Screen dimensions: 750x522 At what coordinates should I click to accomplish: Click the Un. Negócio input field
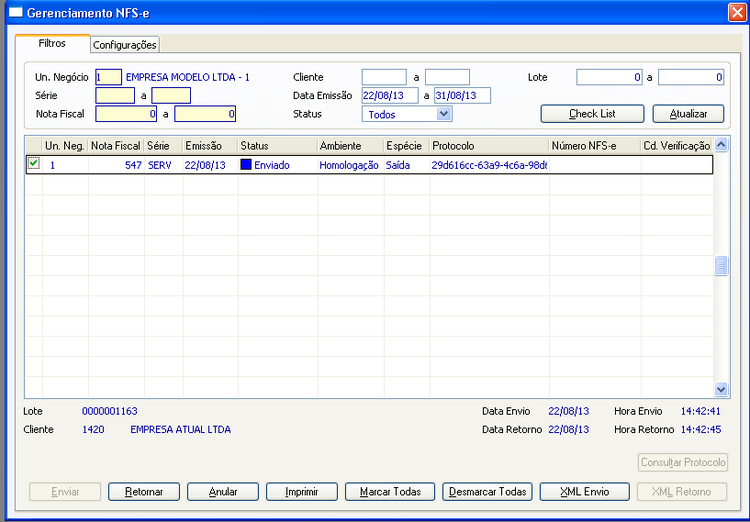pos(109,77)
